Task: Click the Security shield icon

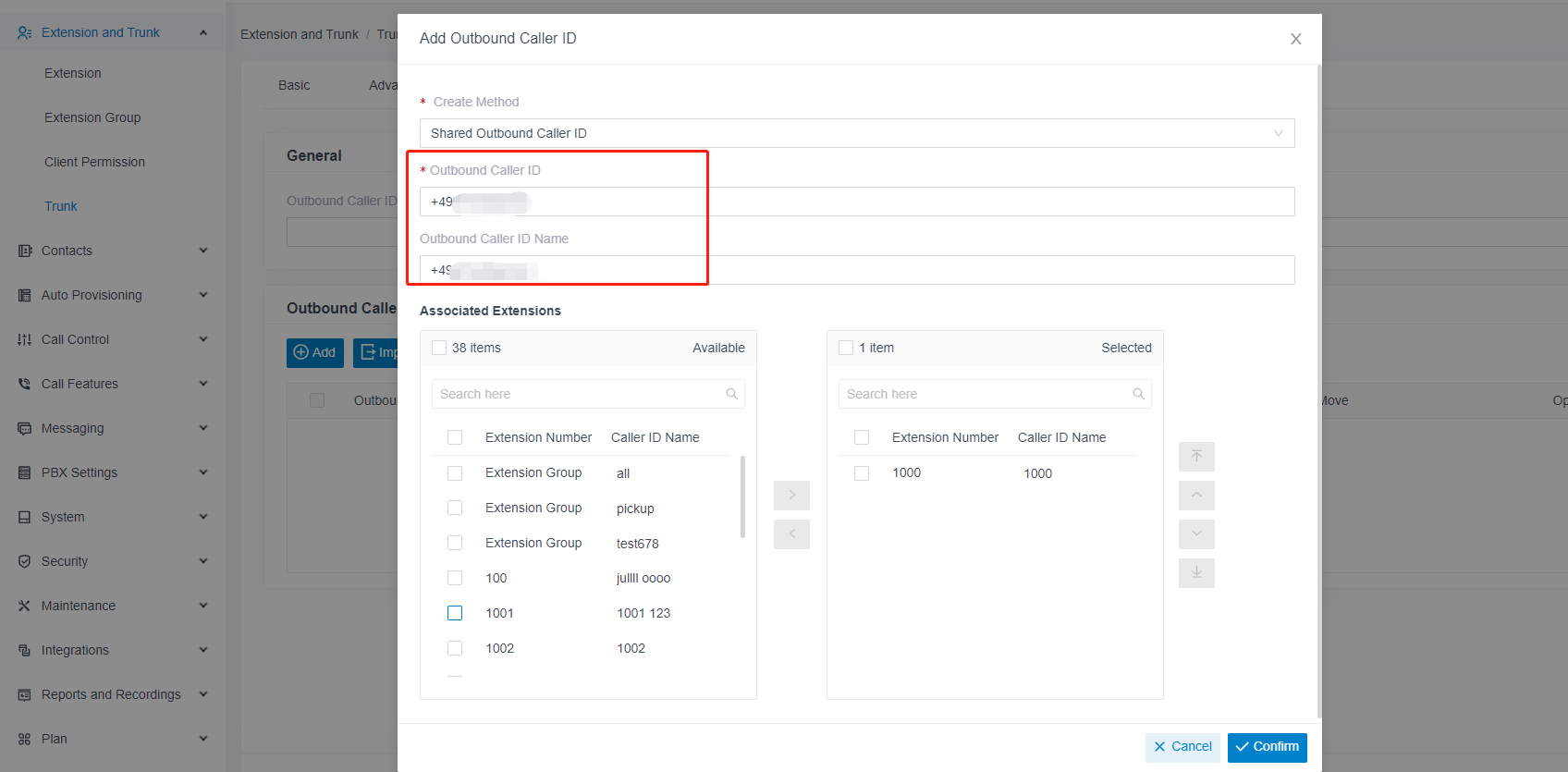Action: pos(25,561)
